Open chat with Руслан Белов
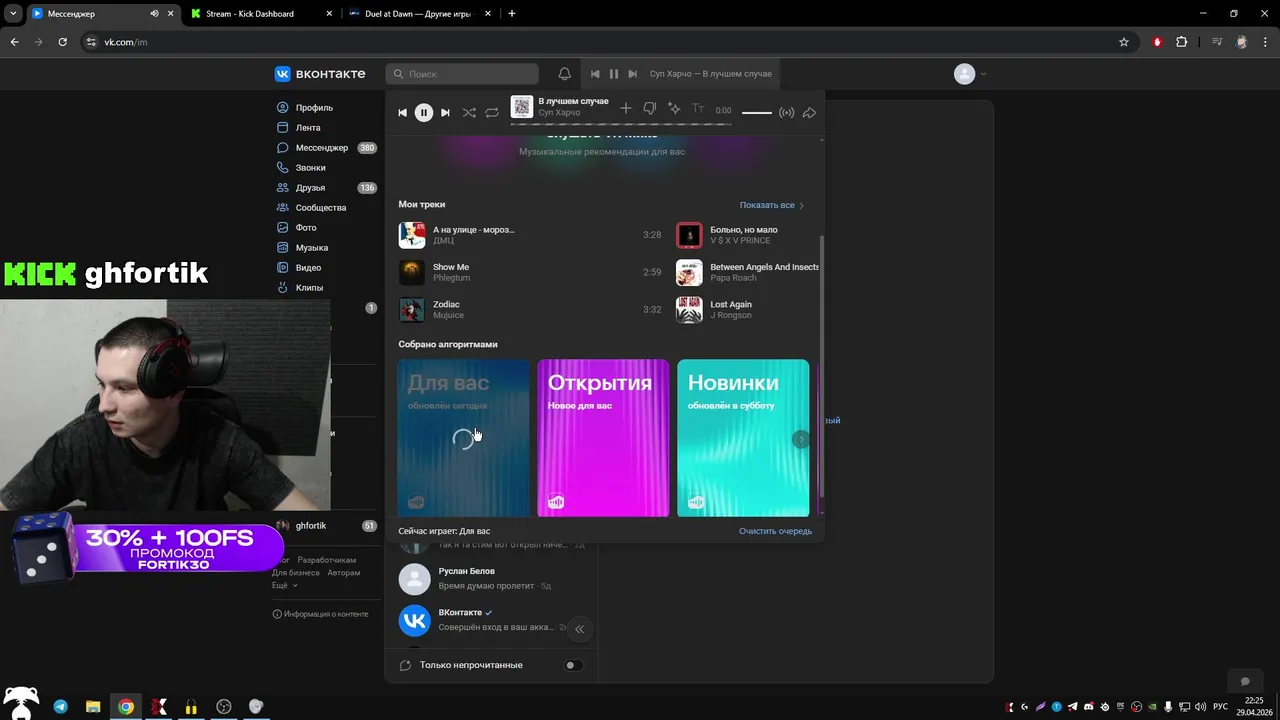The image size is (1280, 720). click(492, 578)
